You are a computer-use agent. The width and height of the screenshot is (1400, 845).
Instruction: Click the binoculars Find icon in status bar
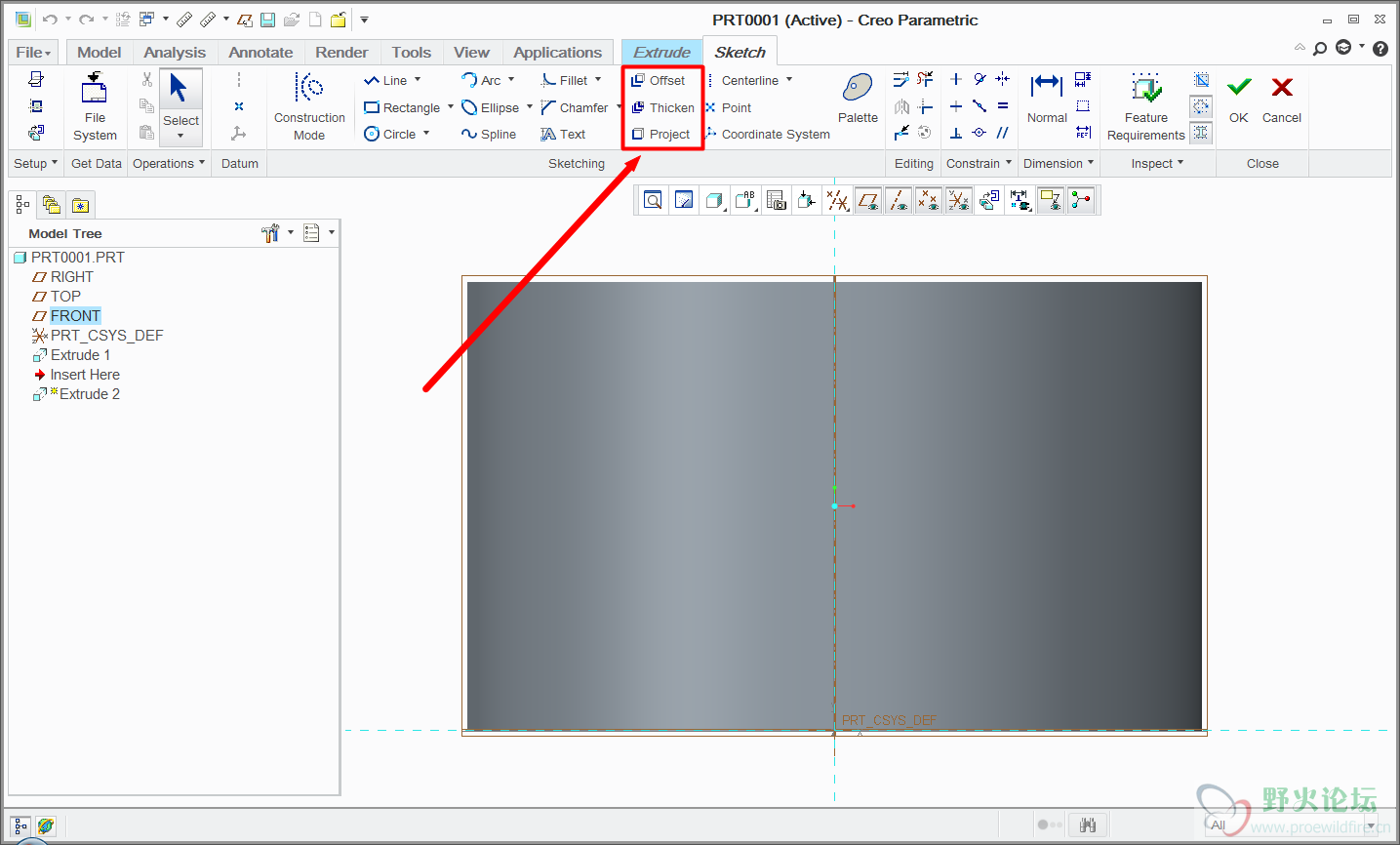click(1088, 825)
